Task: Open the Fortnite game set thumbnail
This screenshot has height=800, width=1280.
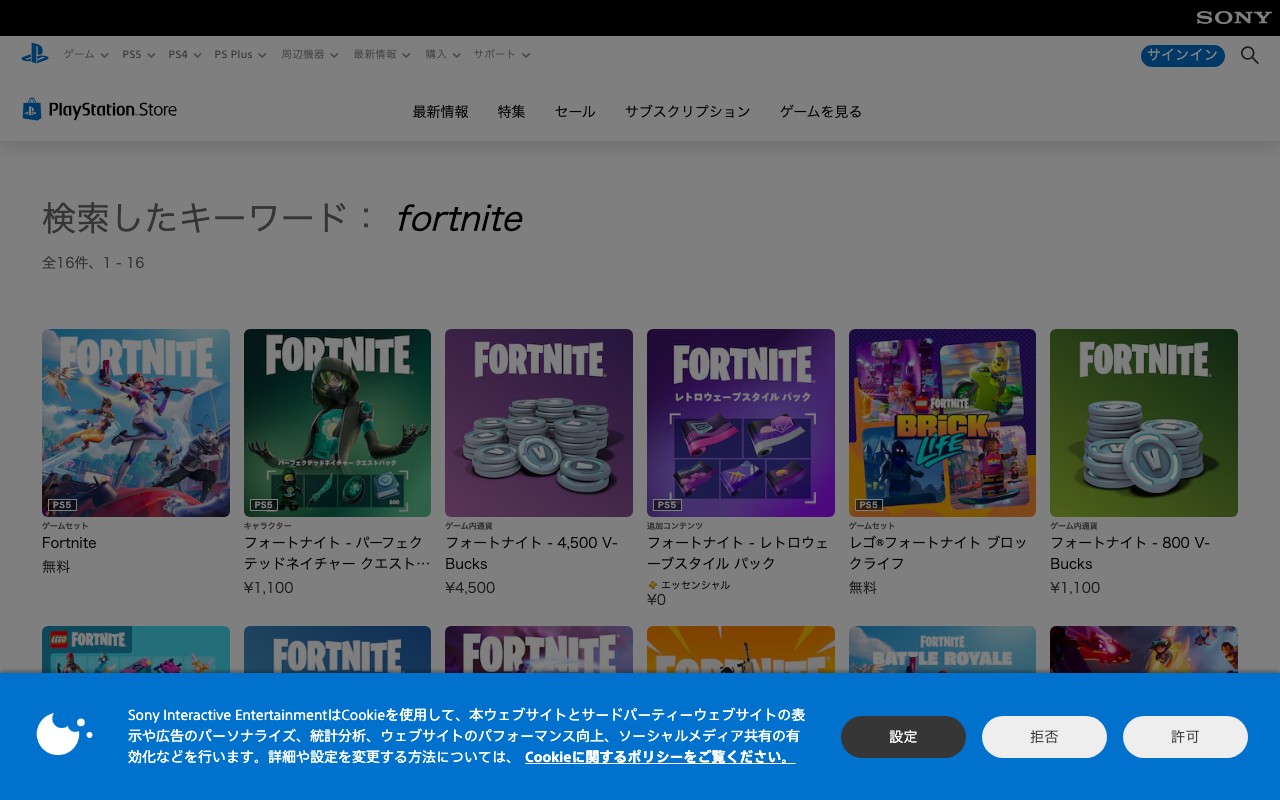Action: [136, 423]
